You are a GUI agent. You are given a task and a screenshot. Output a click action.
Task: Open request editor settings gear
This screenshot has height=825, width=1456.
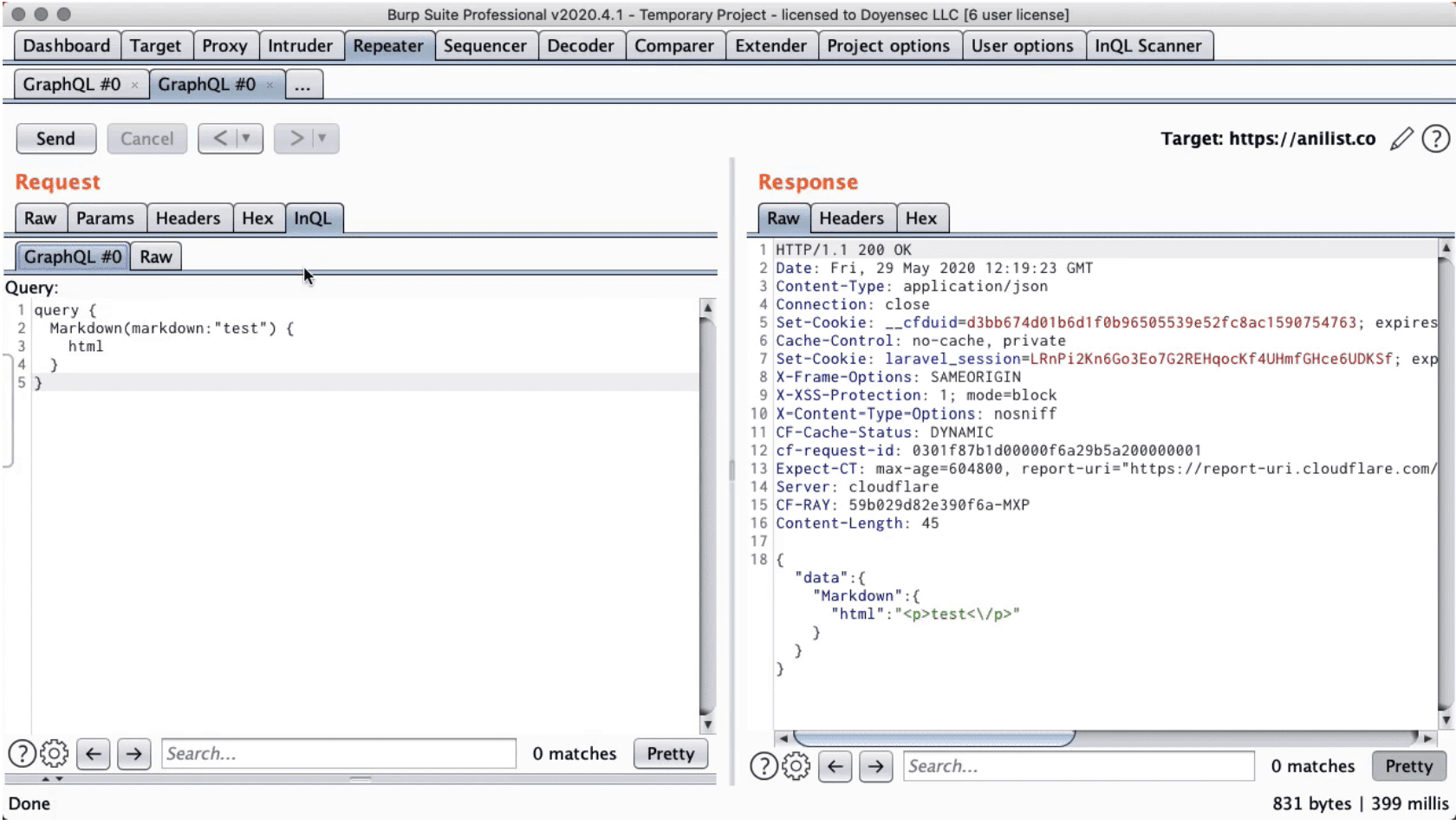[55, 754]
